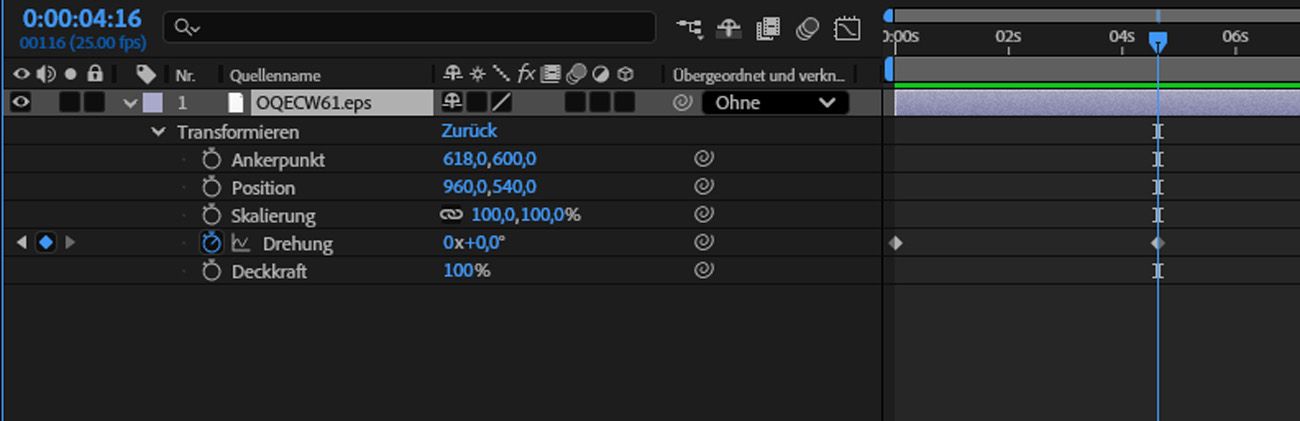Click inside the timeline search field
The width and height of the screenshot is (1300, 421).
coord(410,28)
